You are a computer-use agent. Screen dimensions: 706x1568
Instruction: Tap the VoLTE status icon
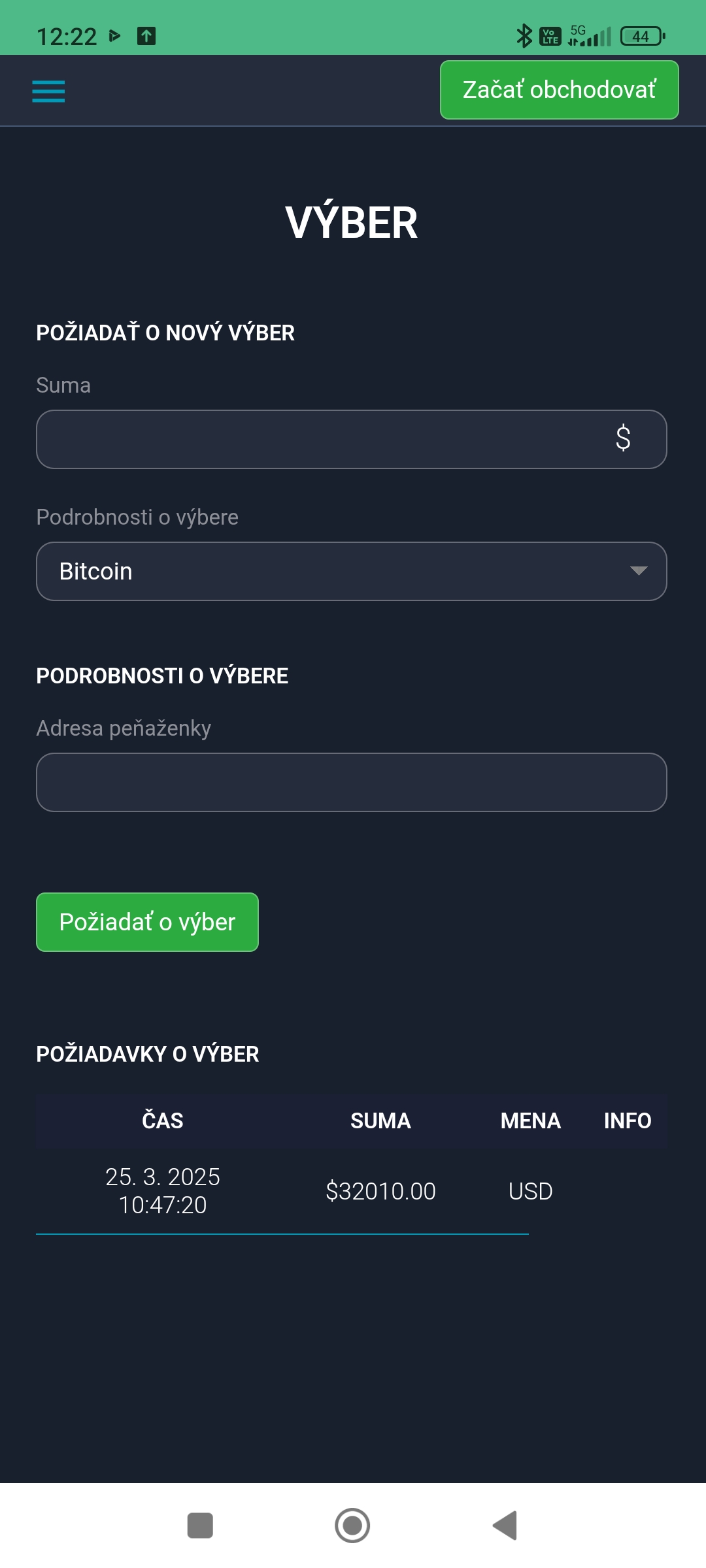click(x=550, y=36)
